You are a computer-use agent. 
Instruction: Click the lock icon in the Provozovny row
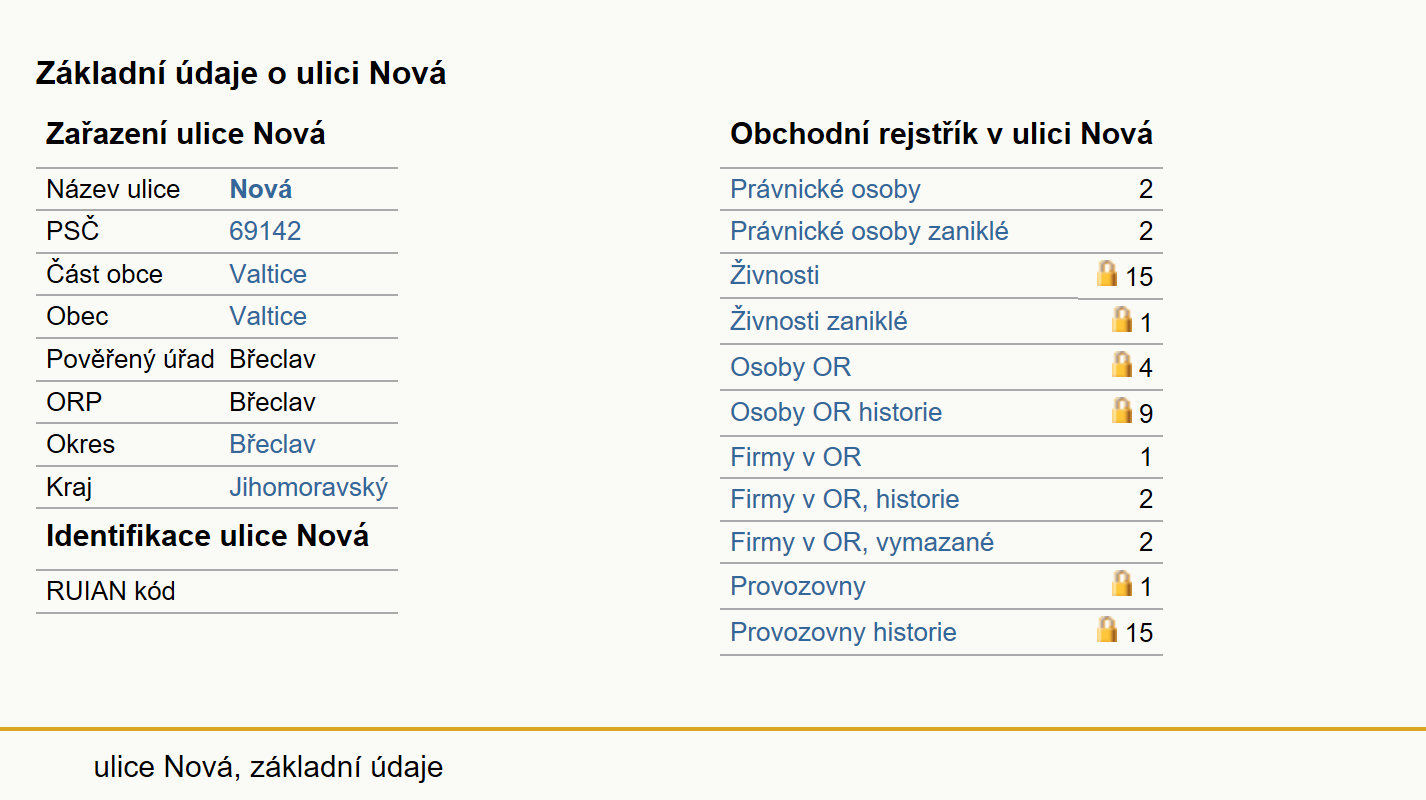point(1122,584)
